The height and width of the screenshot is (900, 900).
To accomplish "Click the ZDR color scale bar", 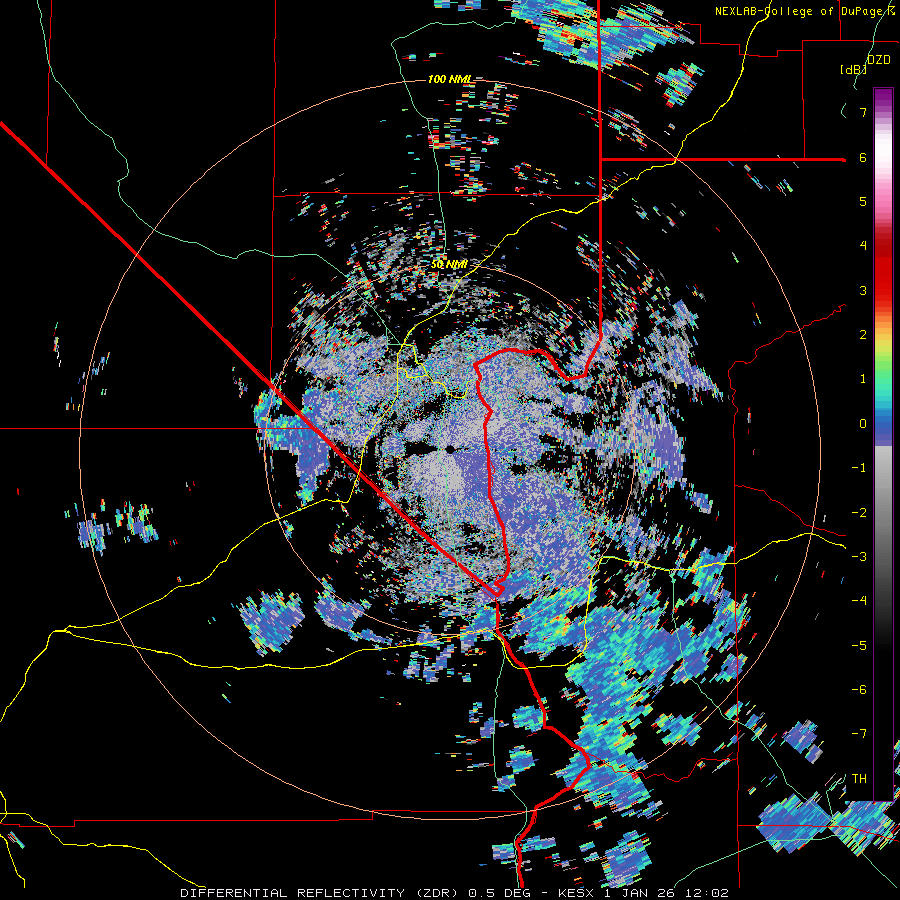I will [x=883, y=444].
